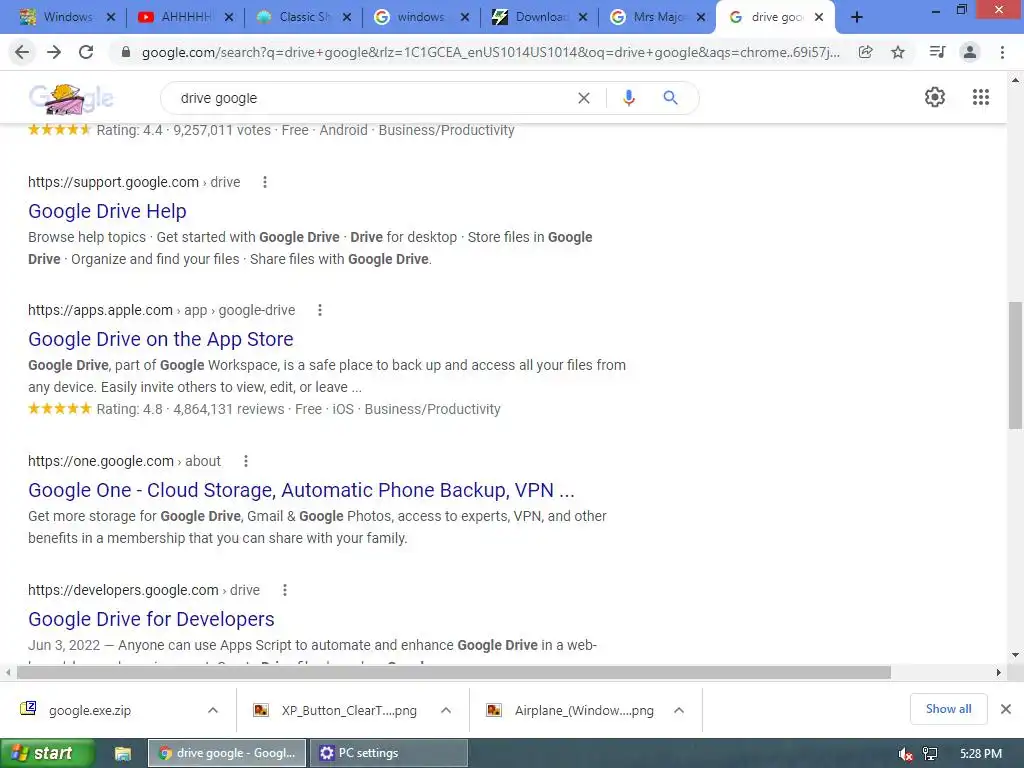Close the AHHHHH YouTube tab

(x=229, y=17)
